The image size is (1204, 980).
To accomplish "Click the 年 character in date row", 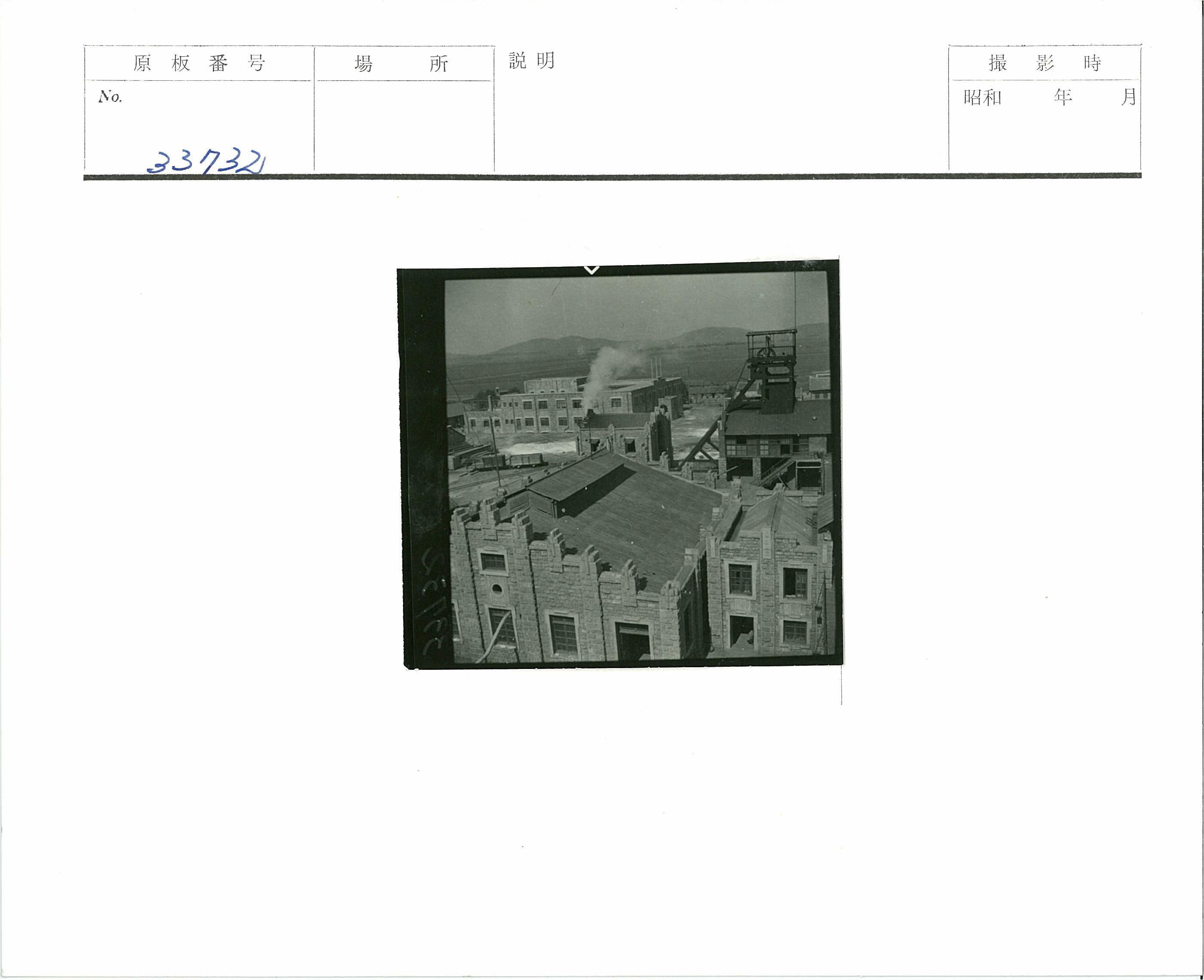I will (x=1062, y=98).
